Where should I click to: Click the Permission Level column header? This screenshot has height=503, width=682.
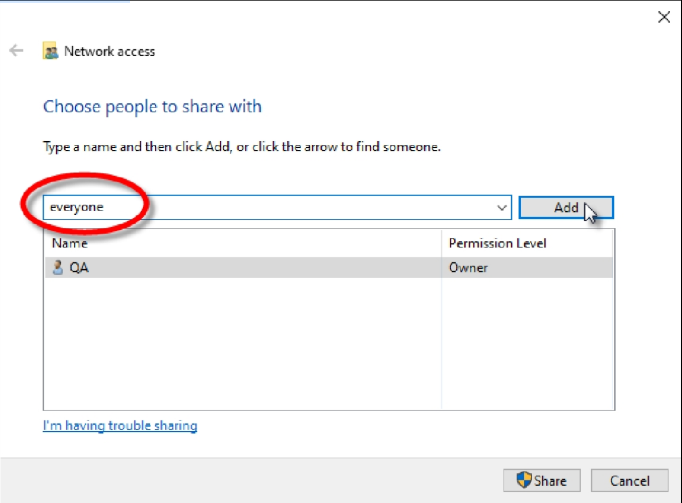[x=497, y=243]
